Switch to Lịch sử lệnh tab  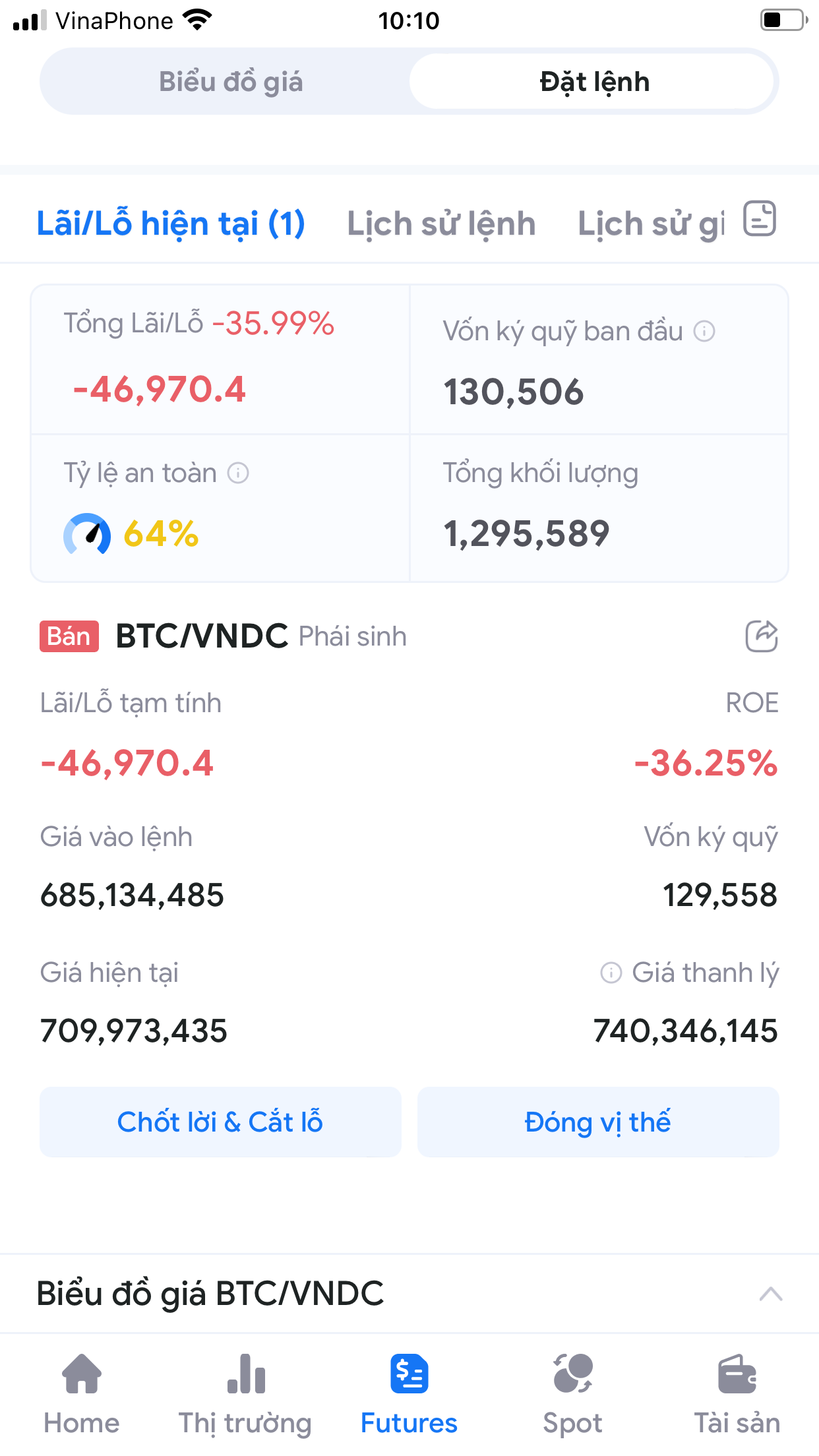441,224
